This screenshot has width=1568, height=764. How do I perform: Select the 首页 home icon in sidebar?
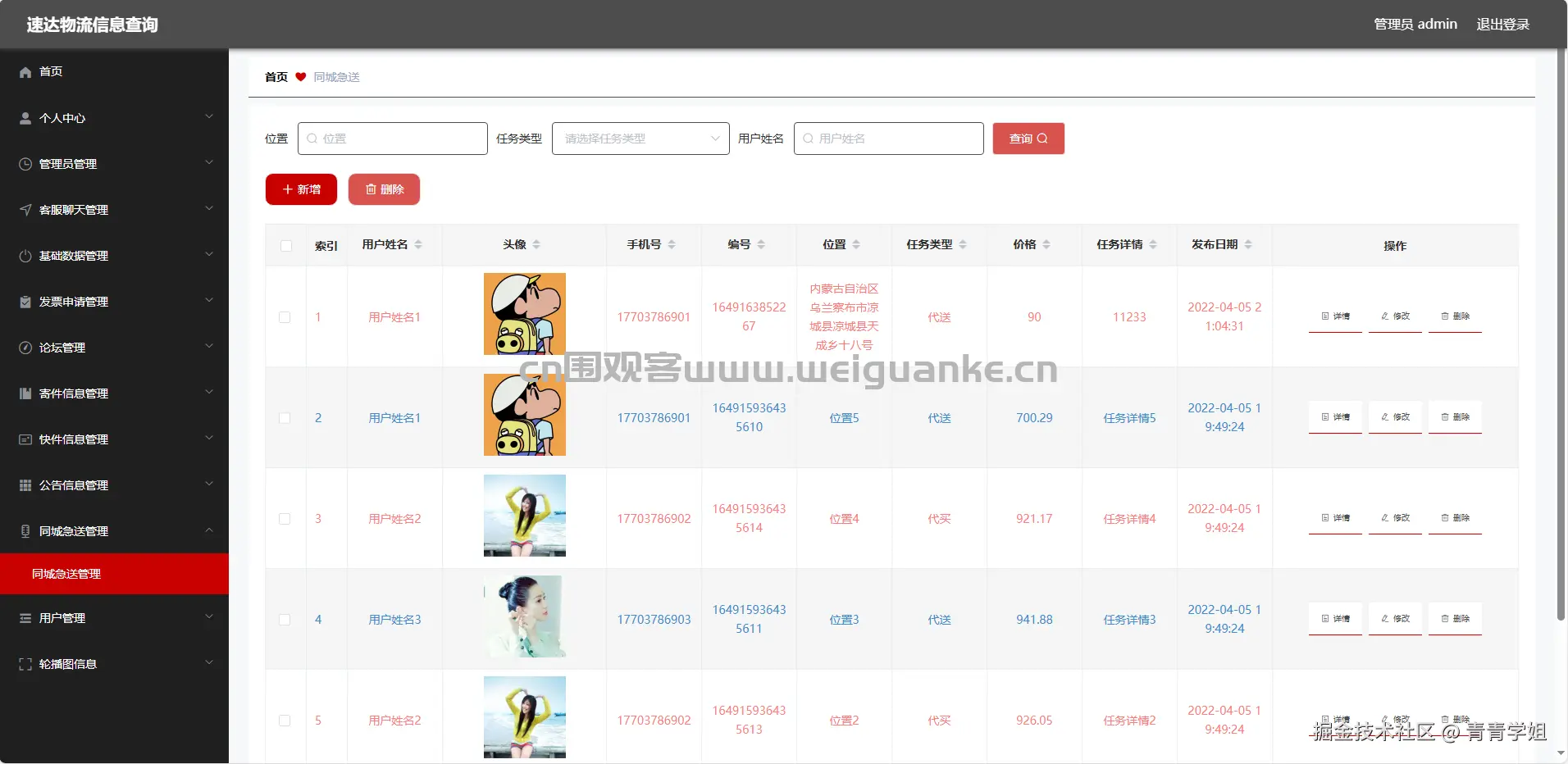[25, 72]
